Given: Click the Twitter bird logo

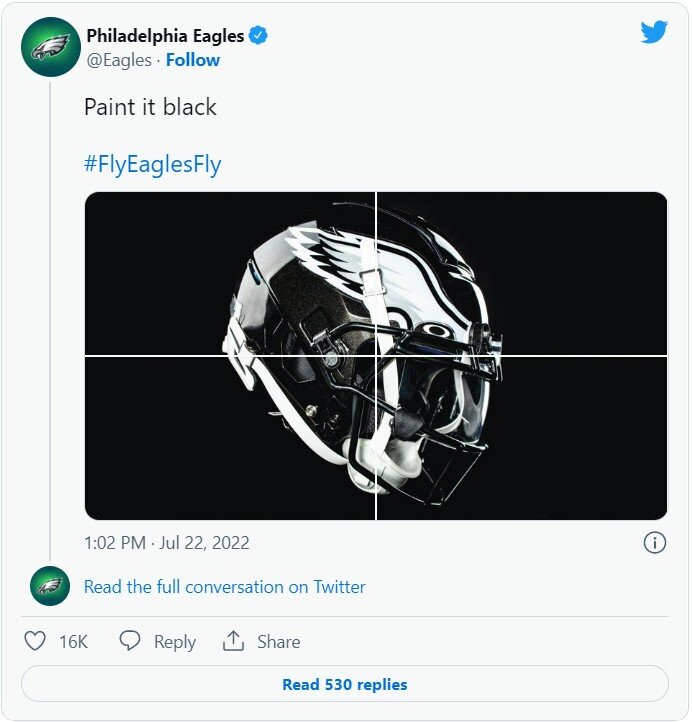Looking at the screenshot, I should [654, 32].
